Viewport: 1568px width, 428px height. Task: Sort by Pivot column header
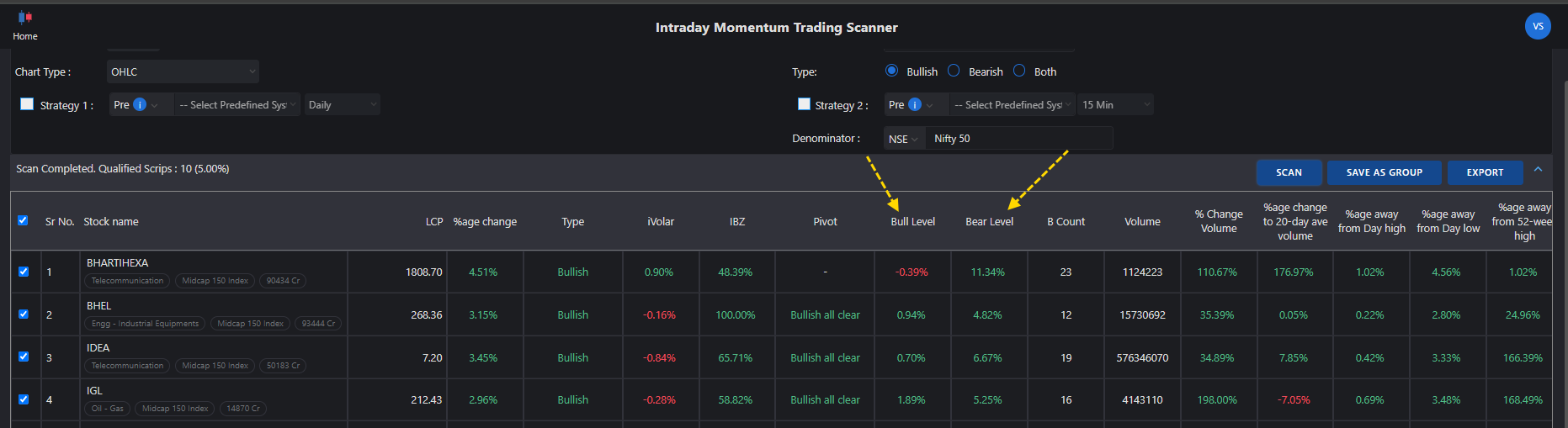[x=826, y=222]
